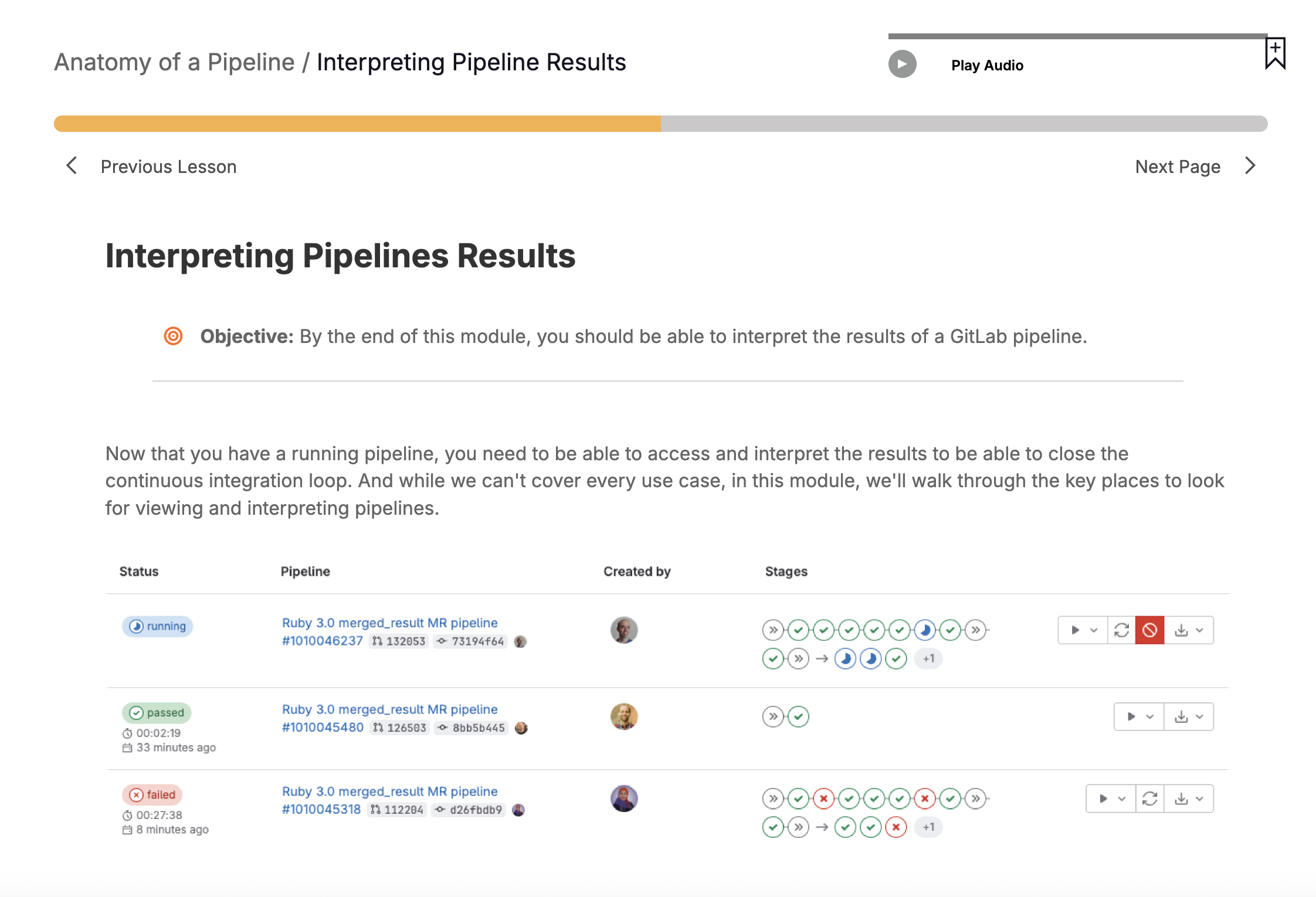The height and width of the screenshot is (897, 1316).
Task: Expand manual actions dropdown in failed row
Action: click(1111, 799)
